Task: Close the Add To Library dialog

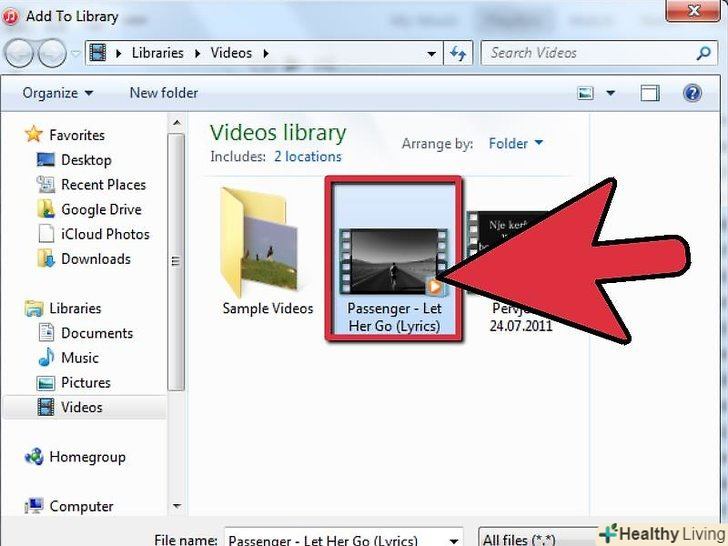Action: point(693,11)
